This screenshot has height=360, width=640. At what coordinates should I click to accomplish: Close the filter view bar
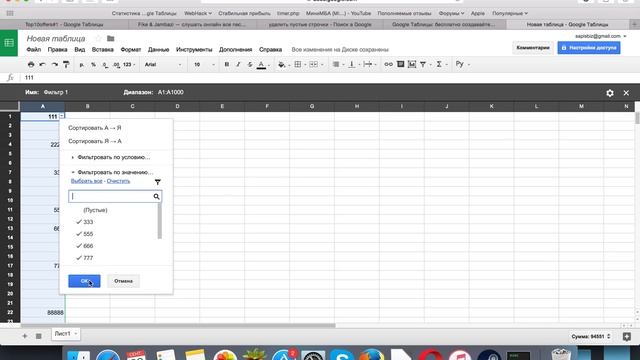pos(626,93)
